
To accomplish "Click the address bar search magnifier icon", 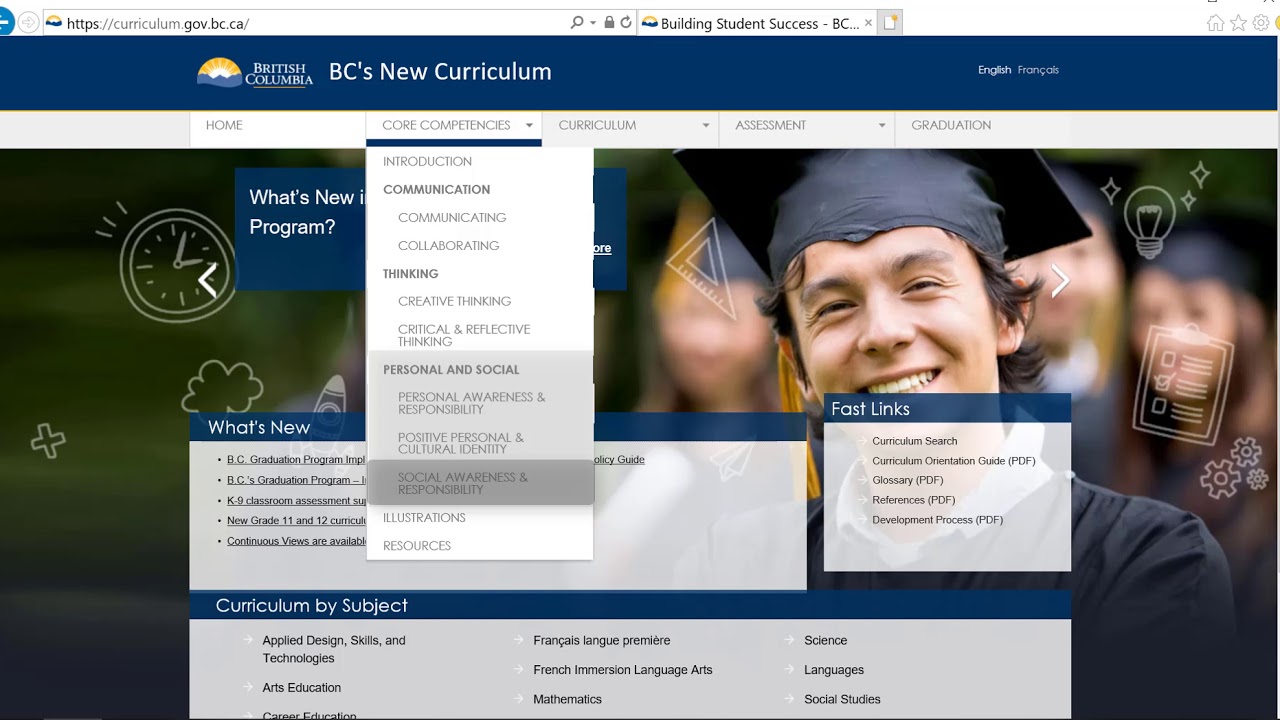I will [x=577, y=23].
